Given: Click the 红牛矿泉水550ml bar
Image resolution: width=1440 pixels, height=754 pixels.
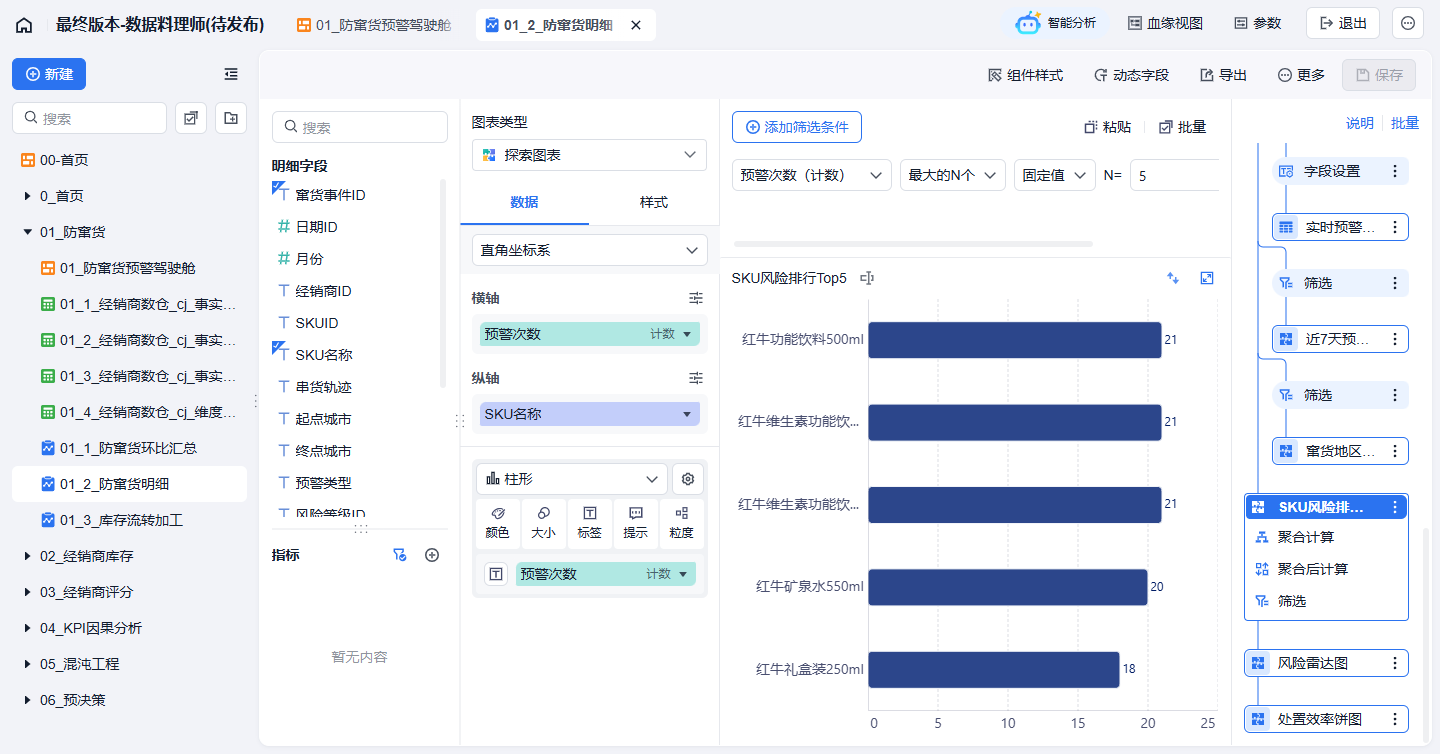Looking at the screenshot, I should 1007,587.
